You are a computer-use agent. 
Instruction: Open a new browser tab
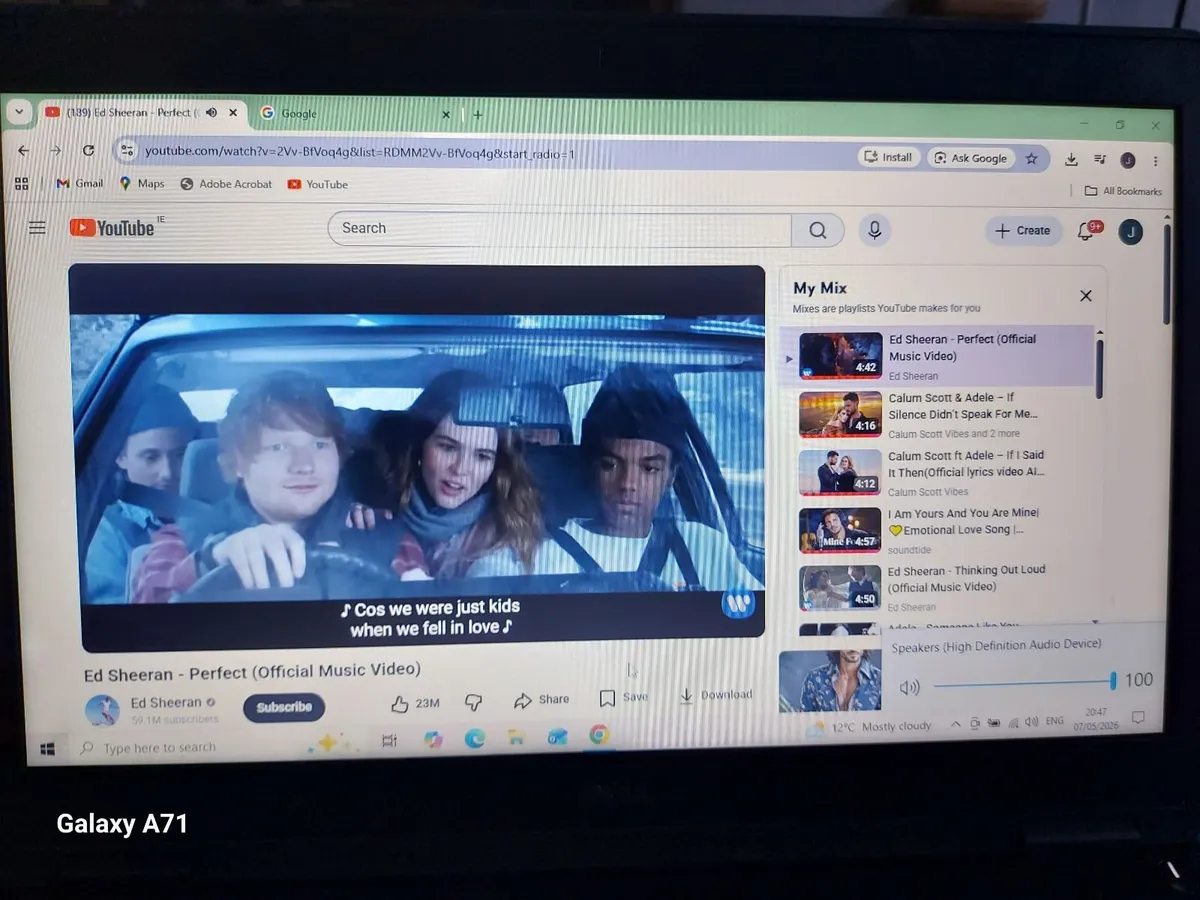(477, 115)
